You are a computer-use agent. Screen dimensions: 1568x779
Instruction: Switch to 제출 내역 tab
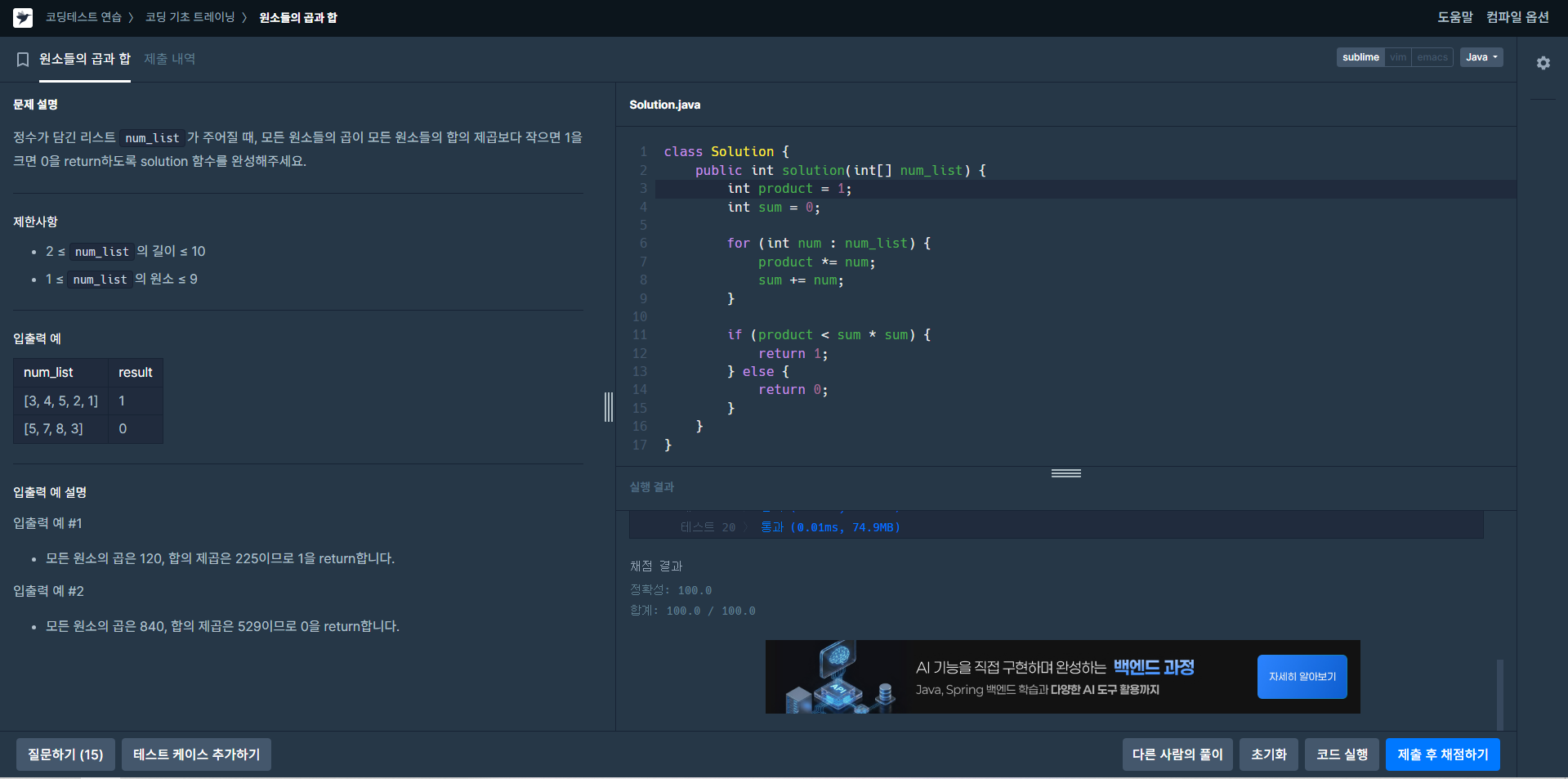pyautogui.click(x=170, y=59)
